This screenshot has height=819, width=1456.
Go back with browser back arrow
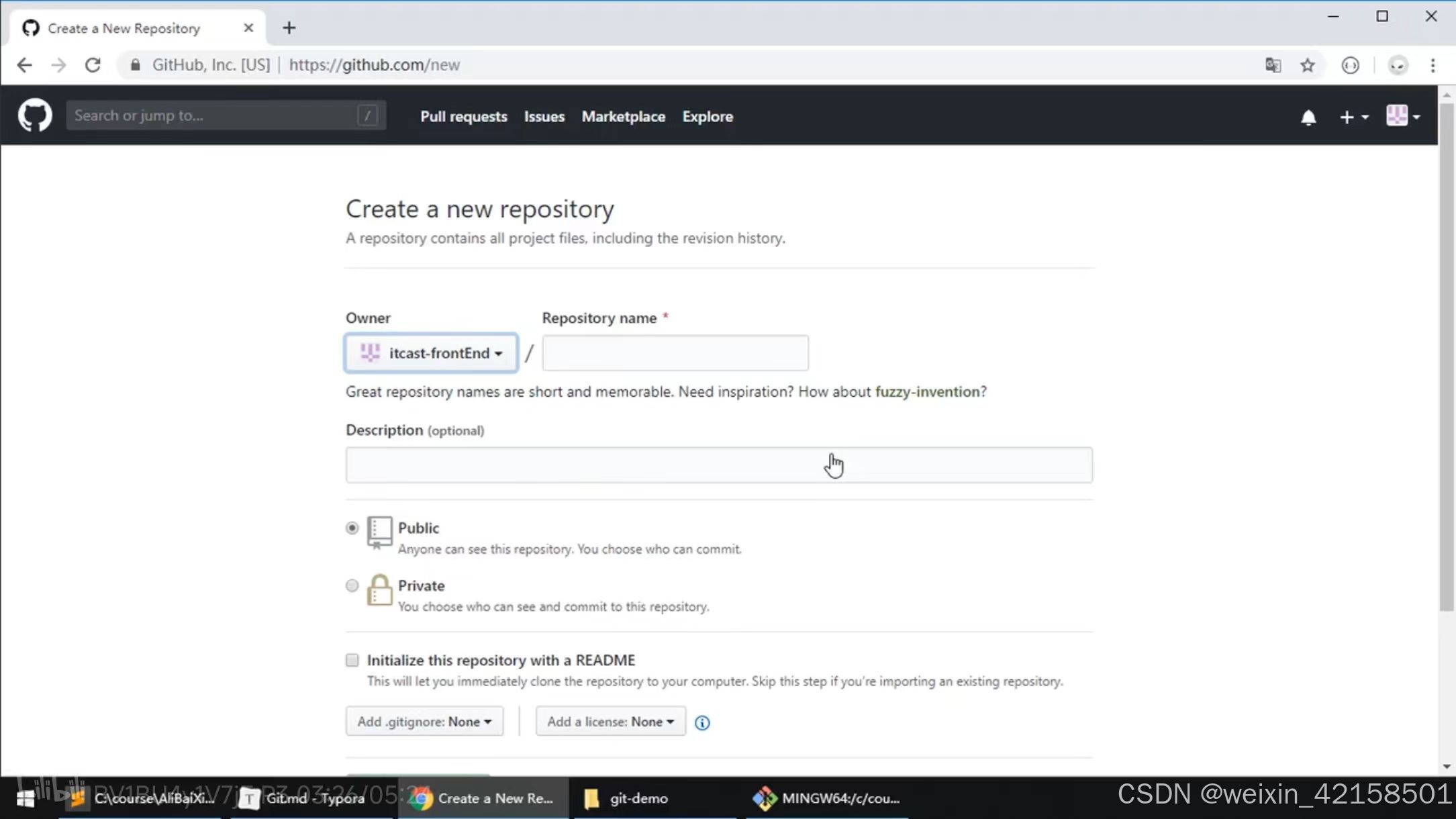point(24,65)
